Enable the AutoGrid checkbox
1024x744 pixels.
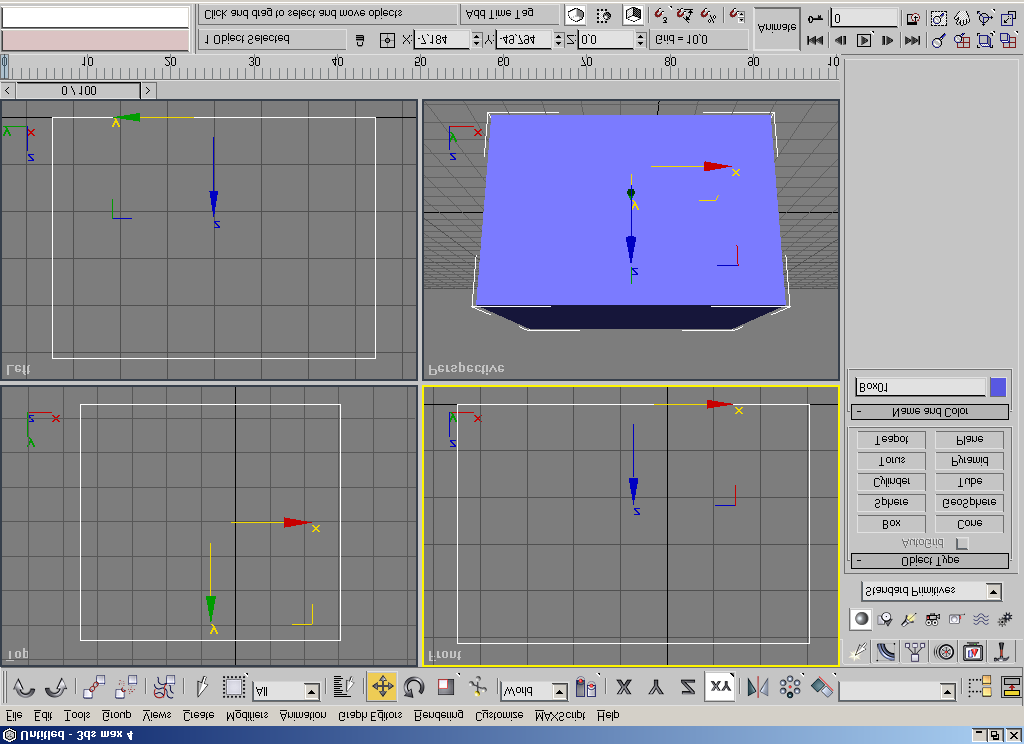point(962,543)
